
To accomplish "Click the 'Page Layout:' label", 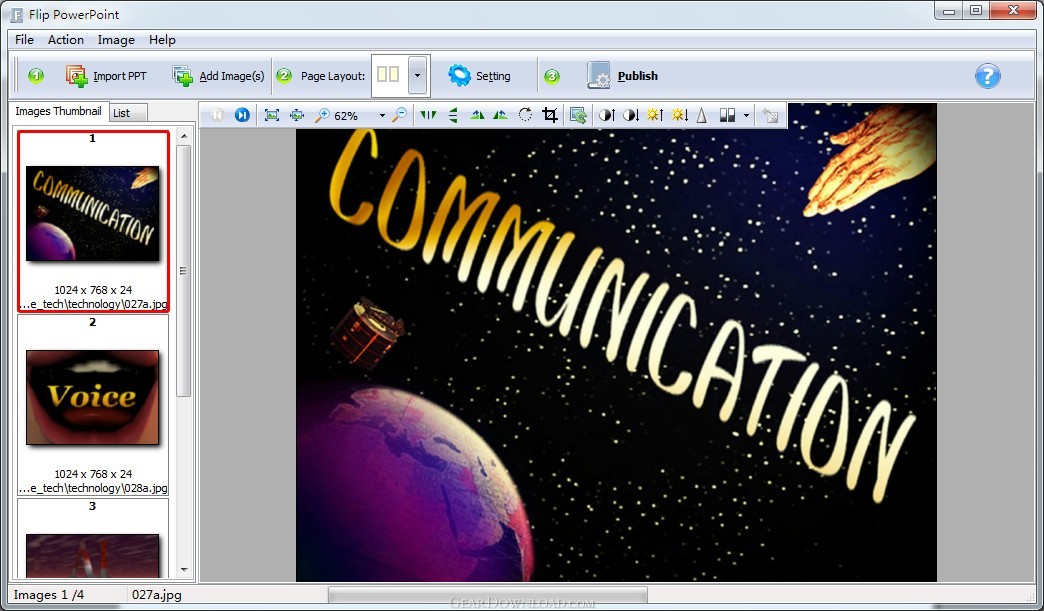I will click(333, 76).
